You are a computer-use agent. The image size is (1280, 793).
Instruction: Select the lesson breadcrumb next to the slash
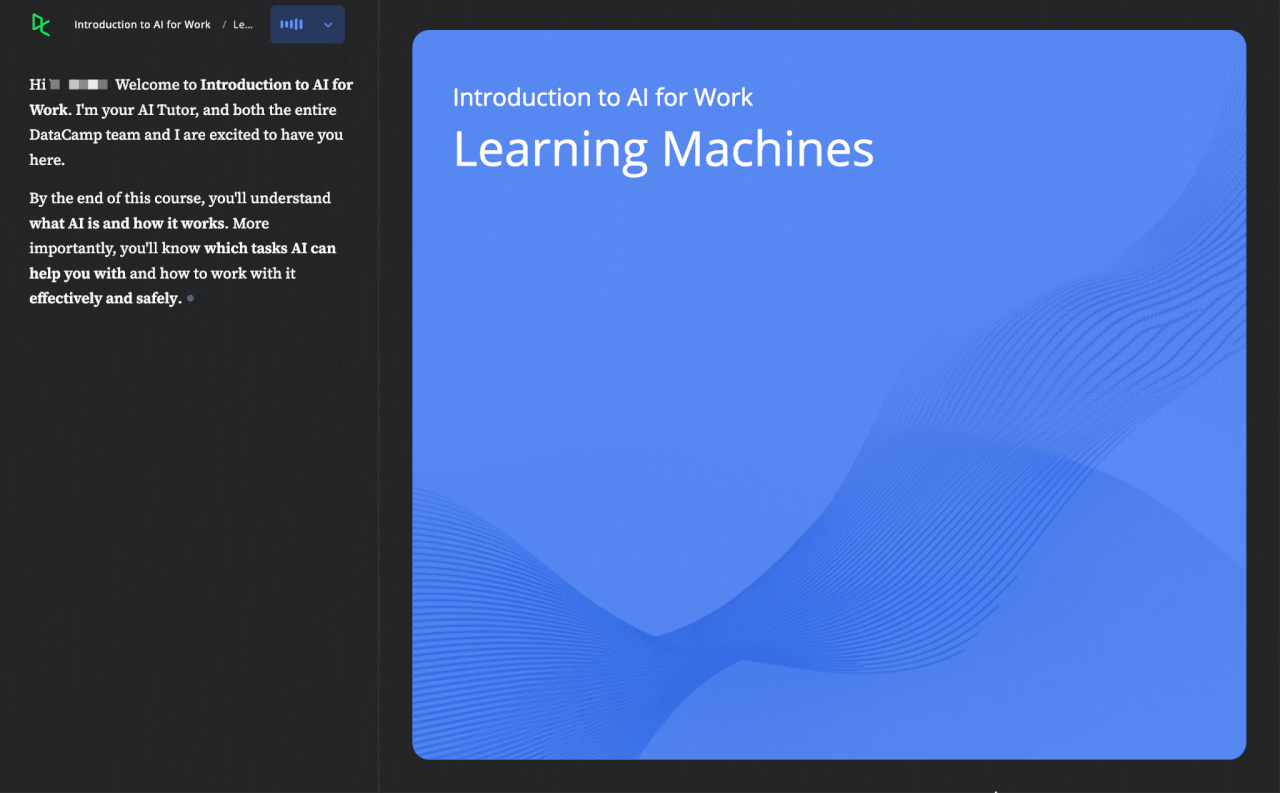click(x=242, y=24)
